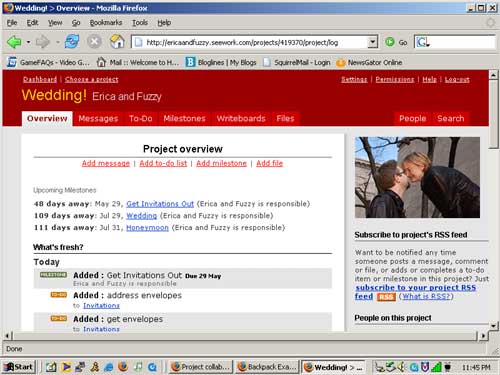Click the page icon in the address bar
The width and height of the screenshot is (500, 375).
click(x=139, y=42)
